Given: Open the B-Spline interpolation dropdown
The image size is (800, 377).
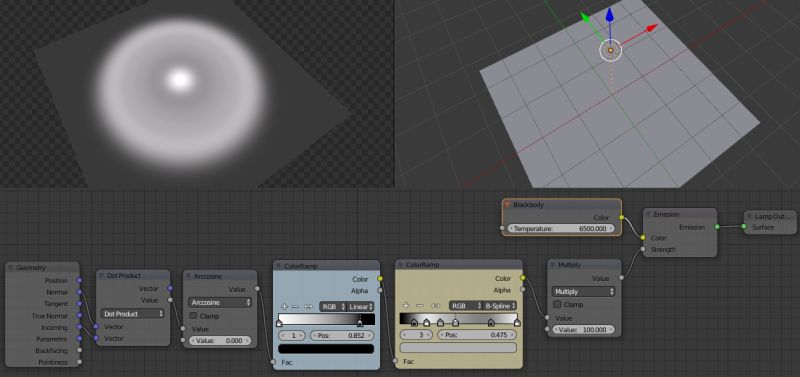Looking at the screenshot, I should click(x=499, y=306).
